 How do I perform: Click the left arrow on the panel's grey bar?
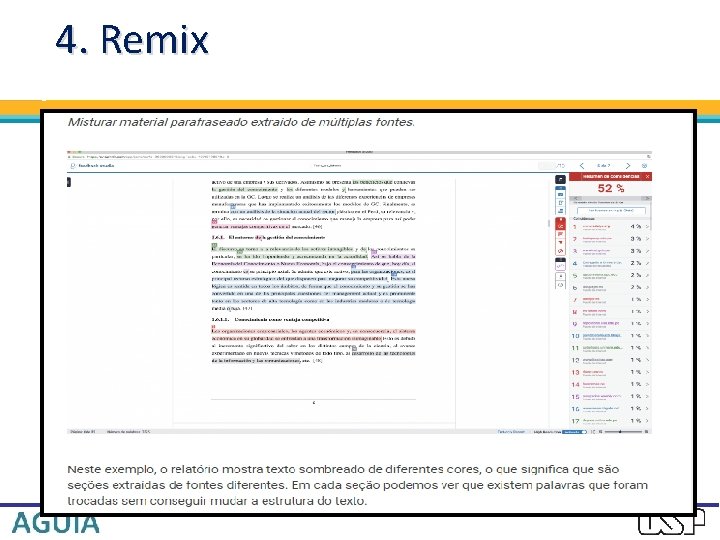(x=575, y=198)
